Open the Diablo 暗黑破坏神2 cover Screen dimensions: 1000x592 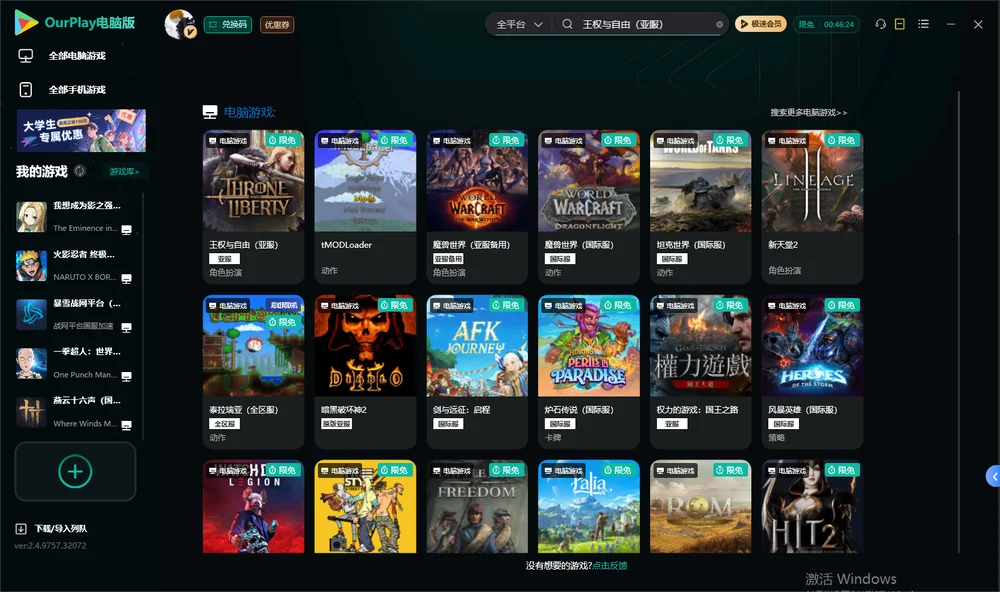coord(365,346)
